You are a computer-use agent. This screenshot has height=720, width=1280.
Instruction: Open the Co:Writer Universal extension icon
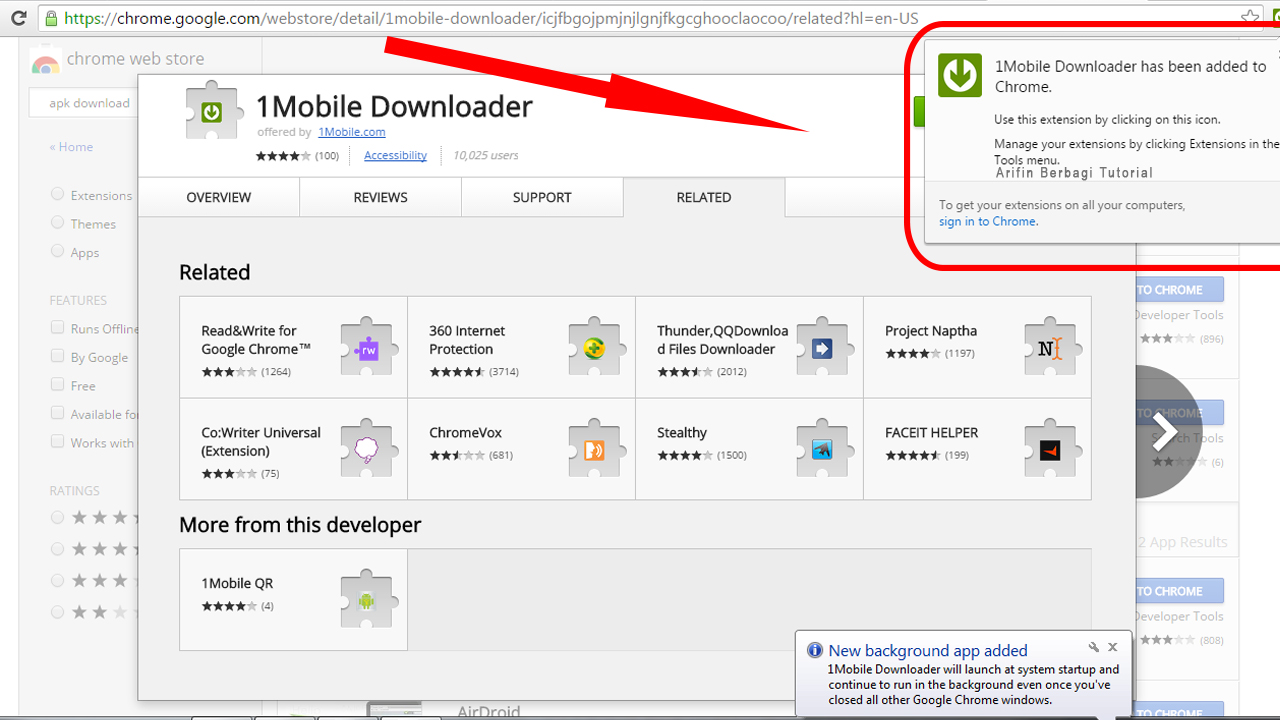click(369, 449)
